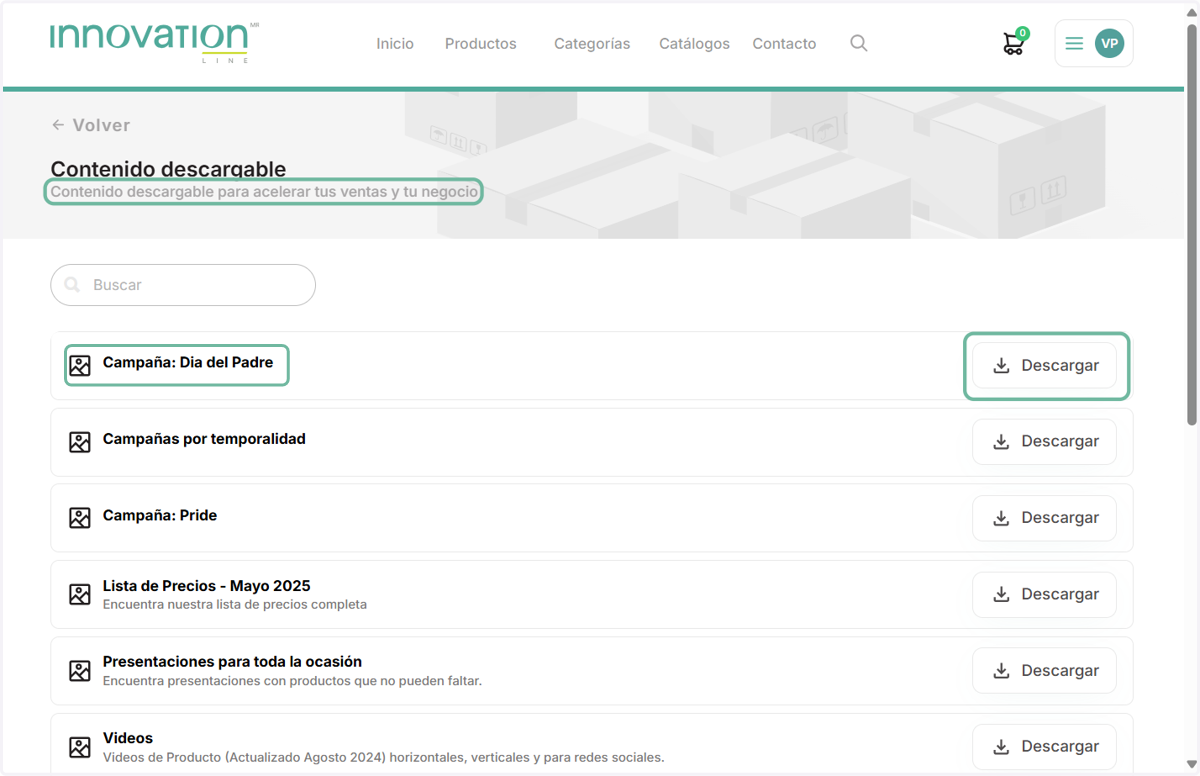1200x776 pixels.
Task: Click the VP user avatar
Action: [1109, 44]
